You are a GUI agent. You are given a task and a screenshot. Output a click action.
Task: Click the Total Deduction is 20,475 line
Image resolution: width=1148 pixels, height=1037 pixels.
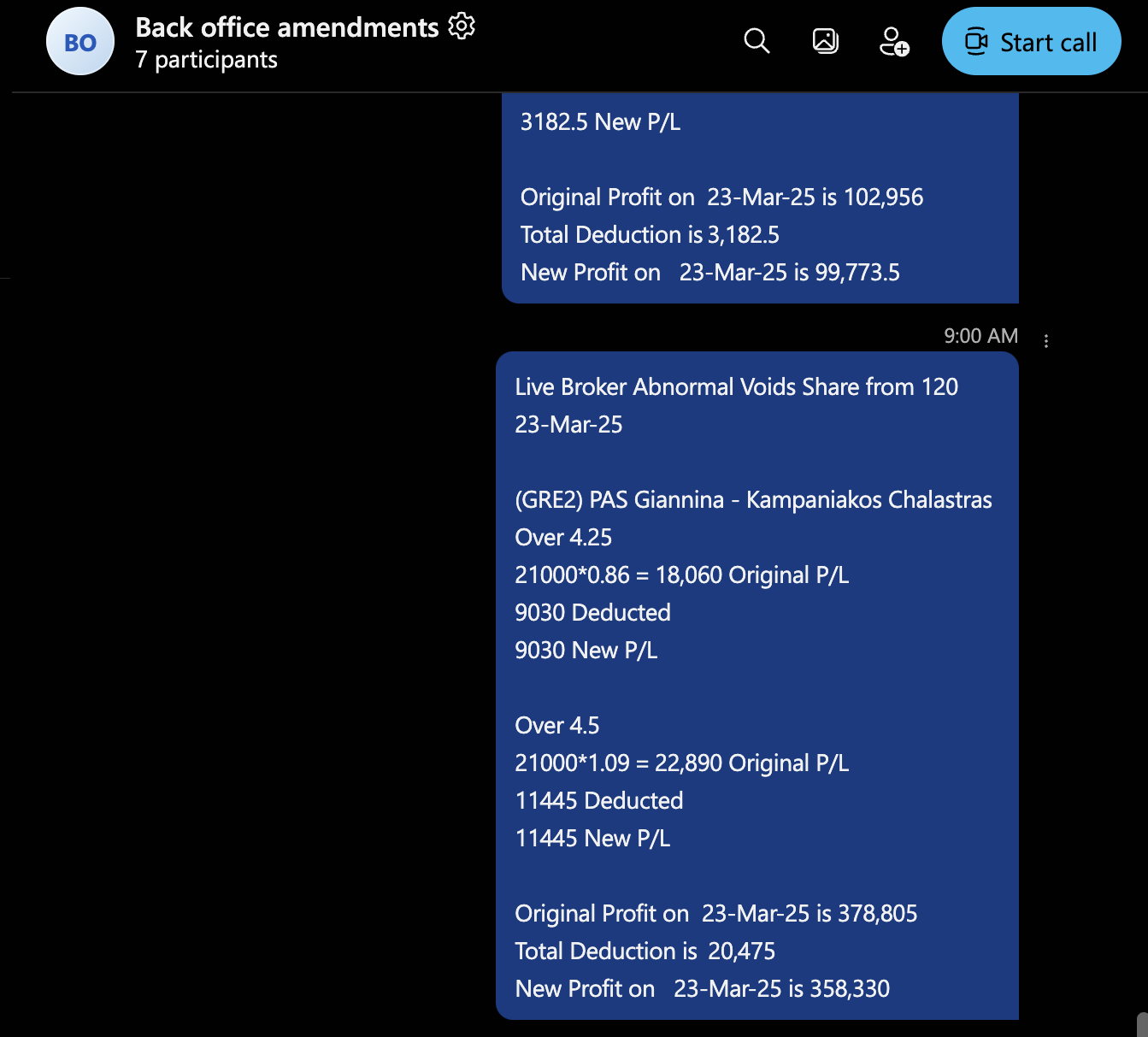(x=645, y=952)
